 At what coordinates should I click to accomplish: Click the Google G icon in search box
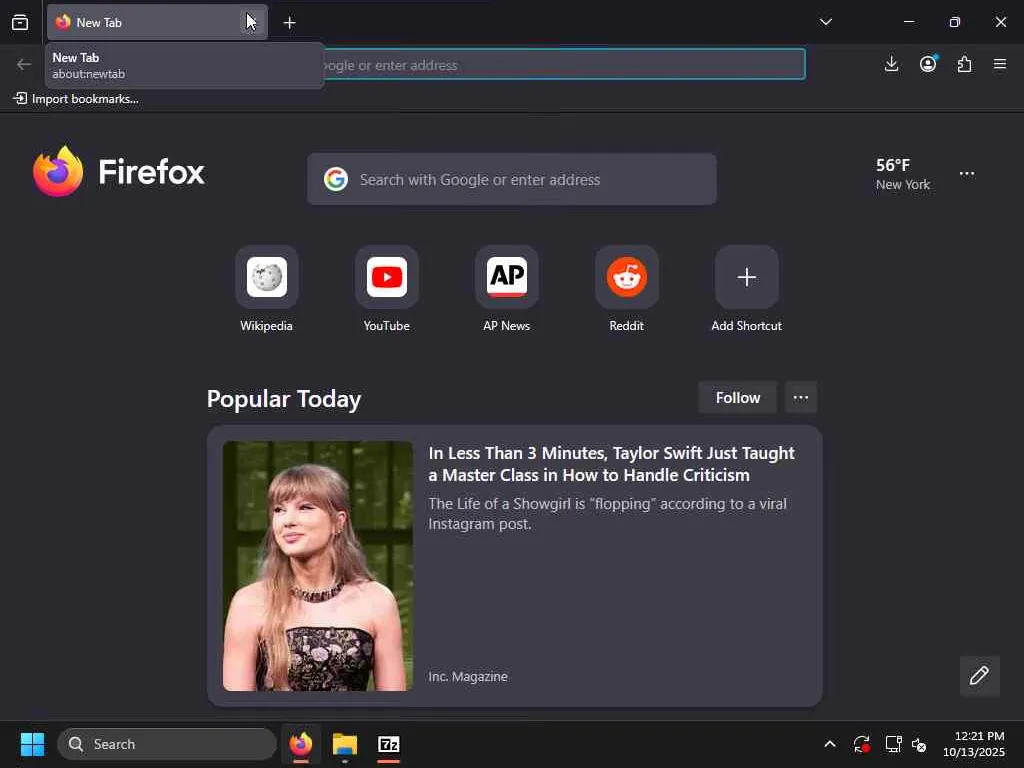click(336, 179)
